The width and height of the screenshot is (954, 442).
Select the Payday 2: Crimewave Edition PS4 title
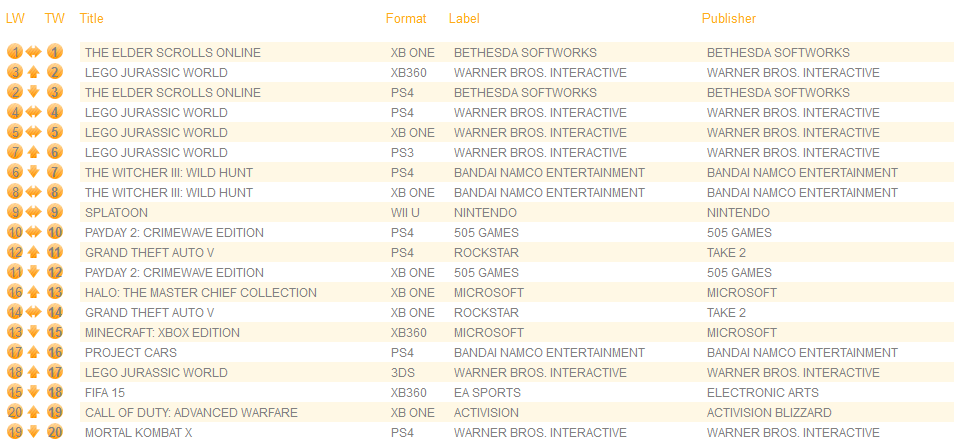(x=175, y=233)
